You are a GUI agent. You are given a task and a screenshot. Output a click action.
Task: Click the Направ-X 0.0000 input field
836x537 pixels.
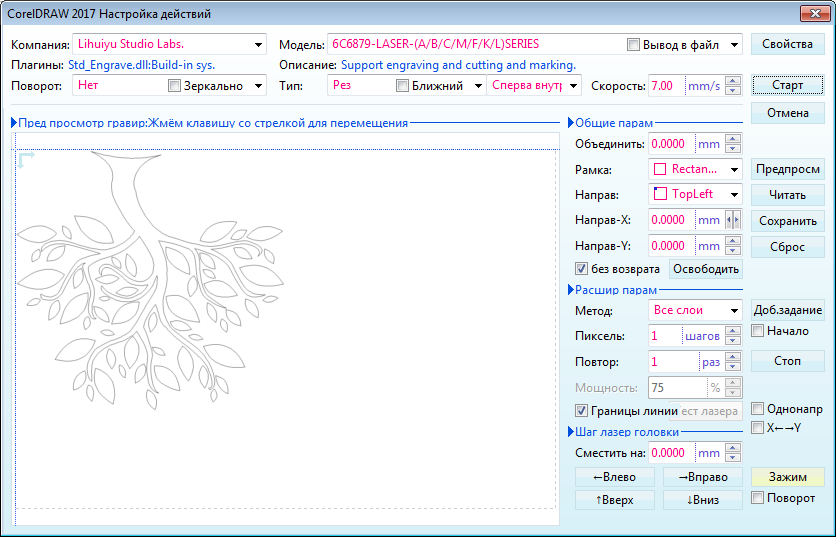[x=672, y=220]
